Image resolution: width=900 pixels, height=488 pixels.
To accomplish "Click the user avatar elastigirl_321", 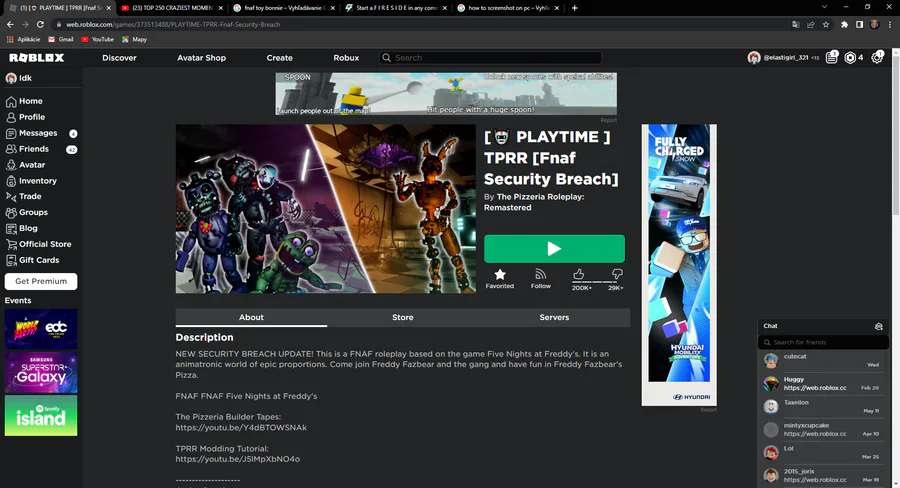I will [754, 57].
